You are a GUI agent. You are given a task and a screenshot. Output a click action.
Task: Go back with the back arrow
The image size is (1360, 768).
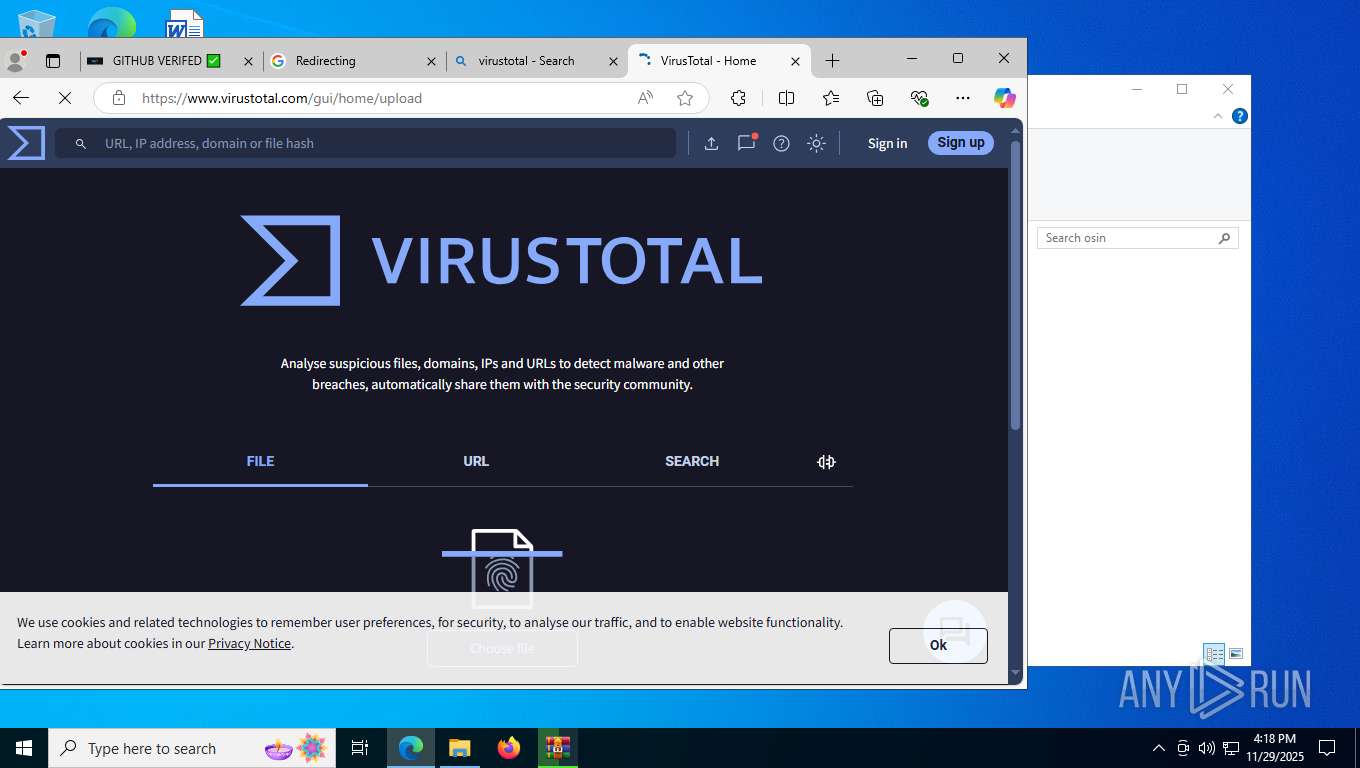click(x=21, y=98)
